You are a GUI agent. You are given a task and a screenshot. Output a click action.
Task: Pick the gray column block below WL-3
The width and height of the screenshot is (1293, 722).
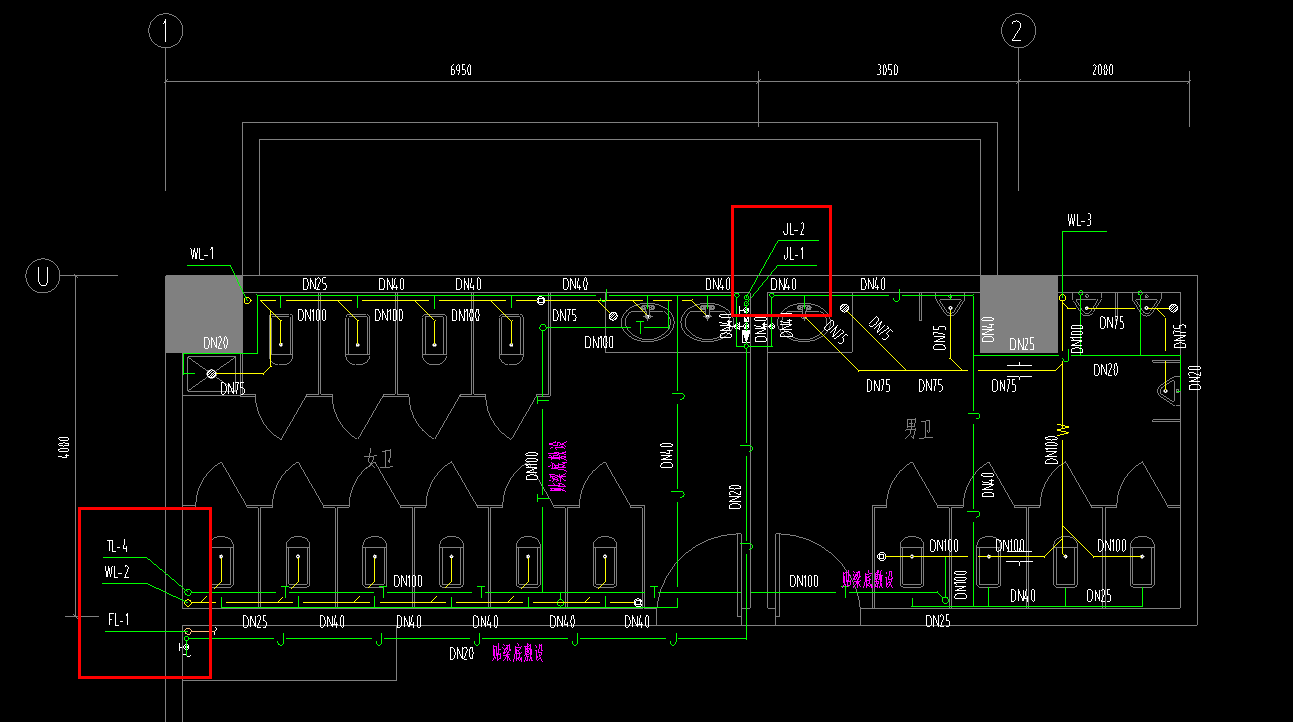tap(1018, 314)
